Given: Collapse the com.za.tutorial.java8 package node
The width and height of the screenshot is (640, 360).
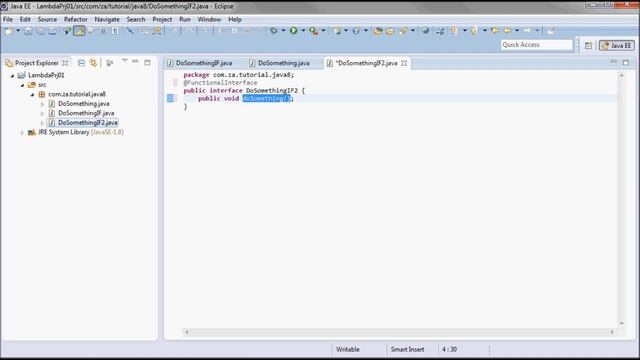Looking at the screenshot, I should [32, 95].
